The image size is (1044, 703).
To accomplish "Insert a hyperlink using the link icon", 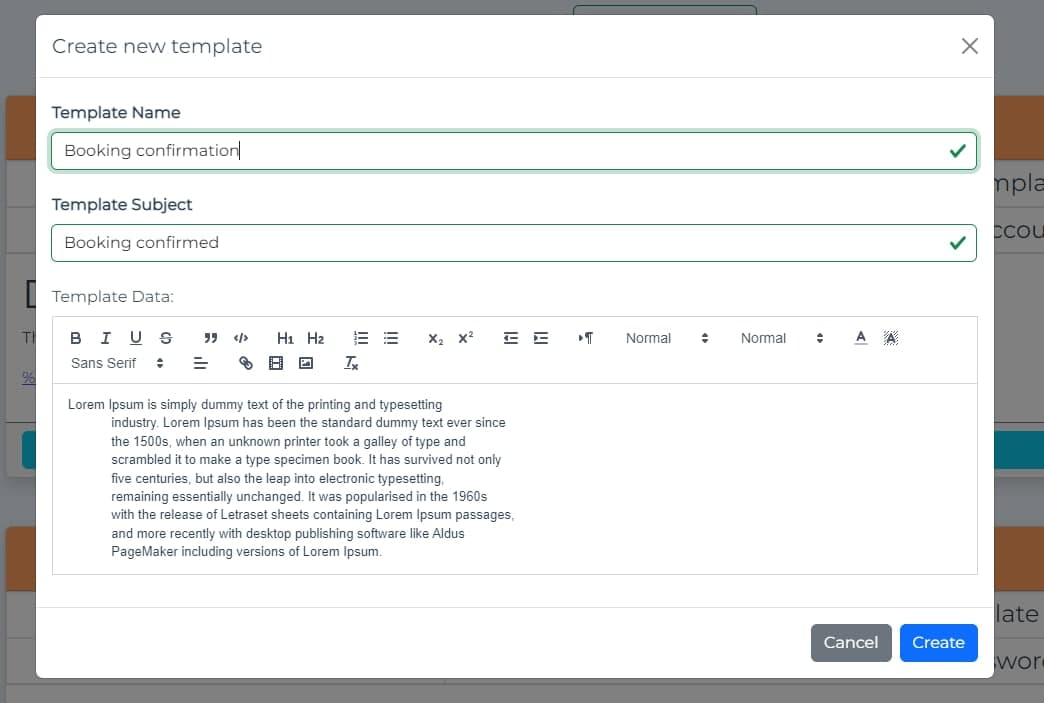I will pos(245,363).
